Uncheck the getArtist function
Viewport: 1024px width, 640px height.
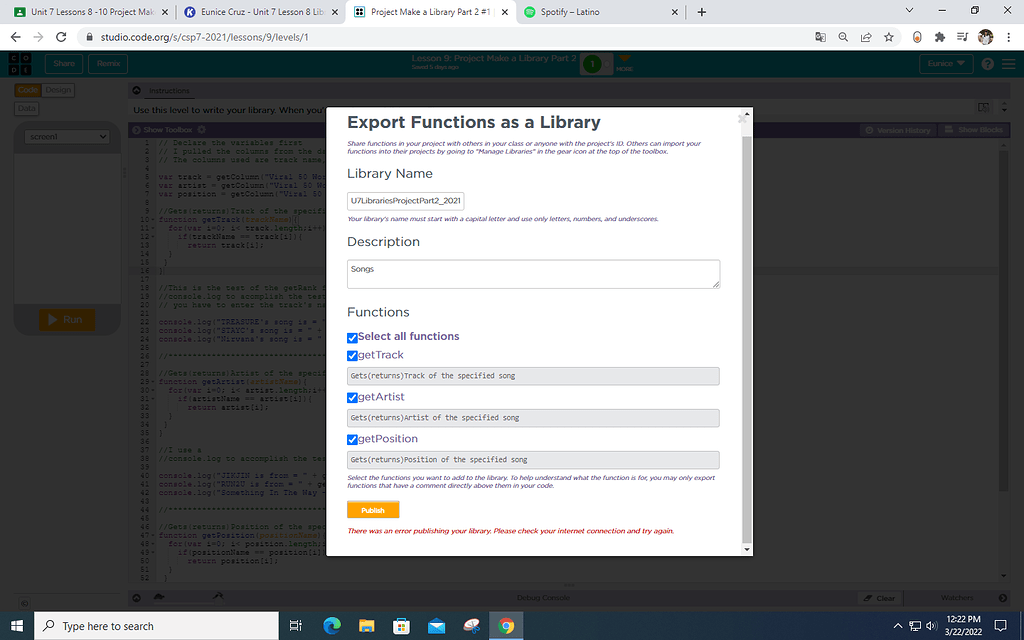pos(352,396)
